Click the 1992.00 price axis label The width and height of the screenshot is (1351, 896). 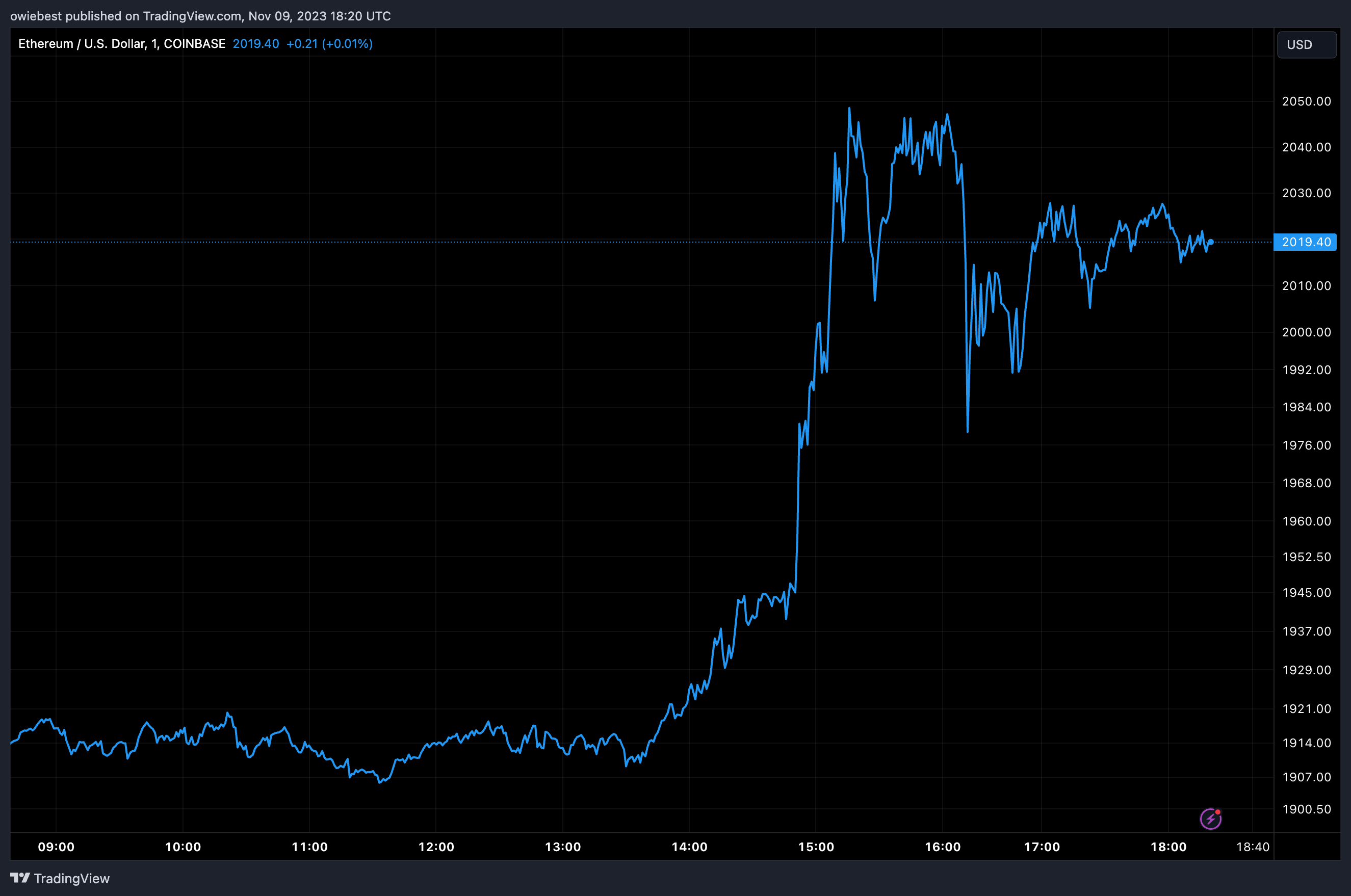[x=1307, y=370]
